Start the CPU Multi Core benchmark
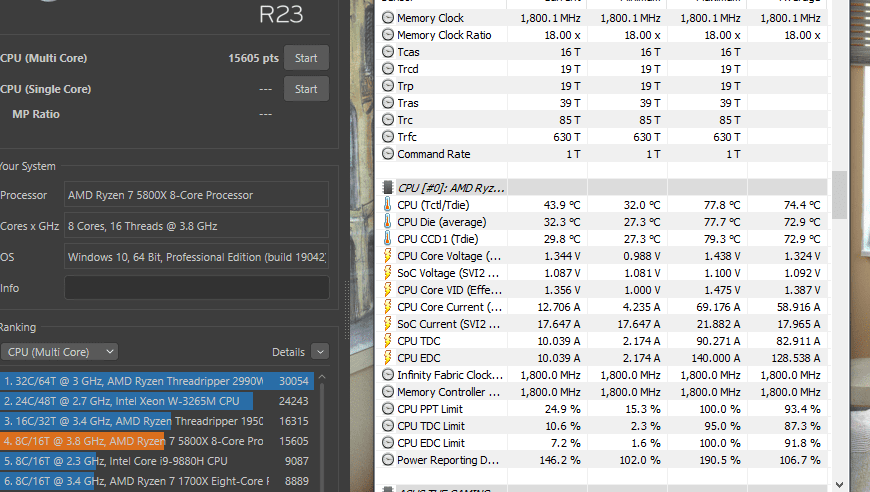This screenshot has height=492, width=870. (x=306, y=58)
